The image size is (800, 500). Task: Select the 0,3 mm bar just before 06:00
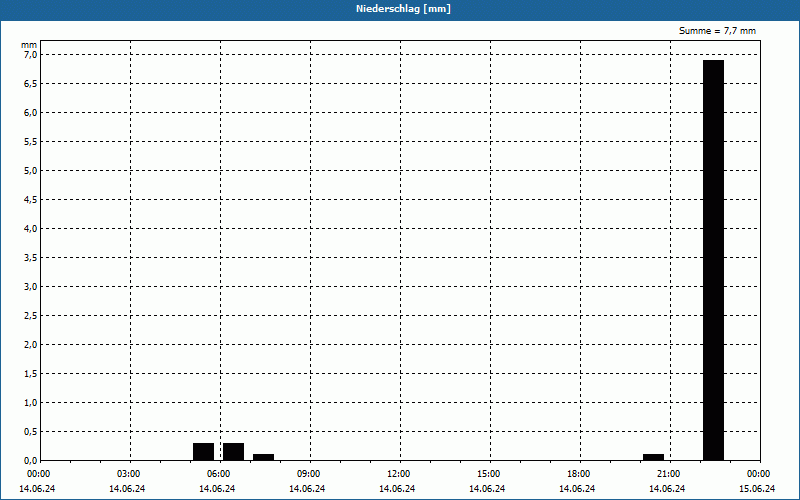tap(204, 452)
